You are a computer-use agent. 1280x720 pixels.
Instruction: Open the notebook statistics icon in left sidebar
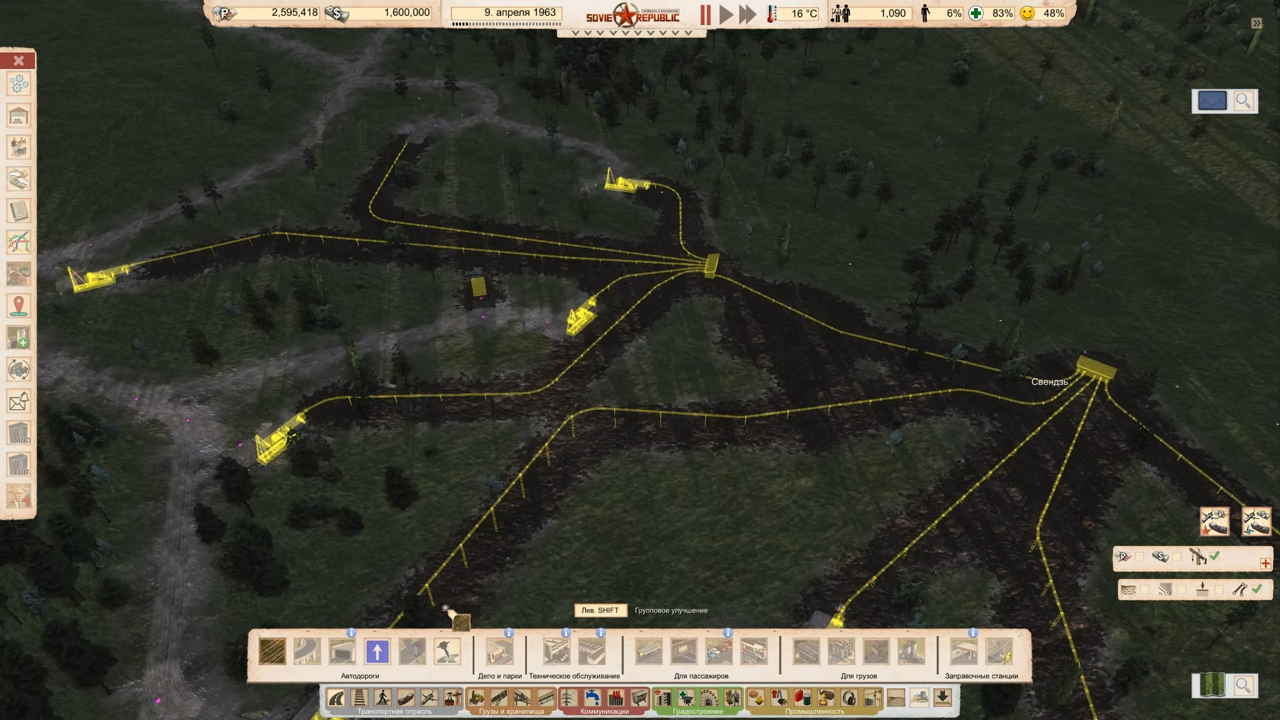coord(19,211)
